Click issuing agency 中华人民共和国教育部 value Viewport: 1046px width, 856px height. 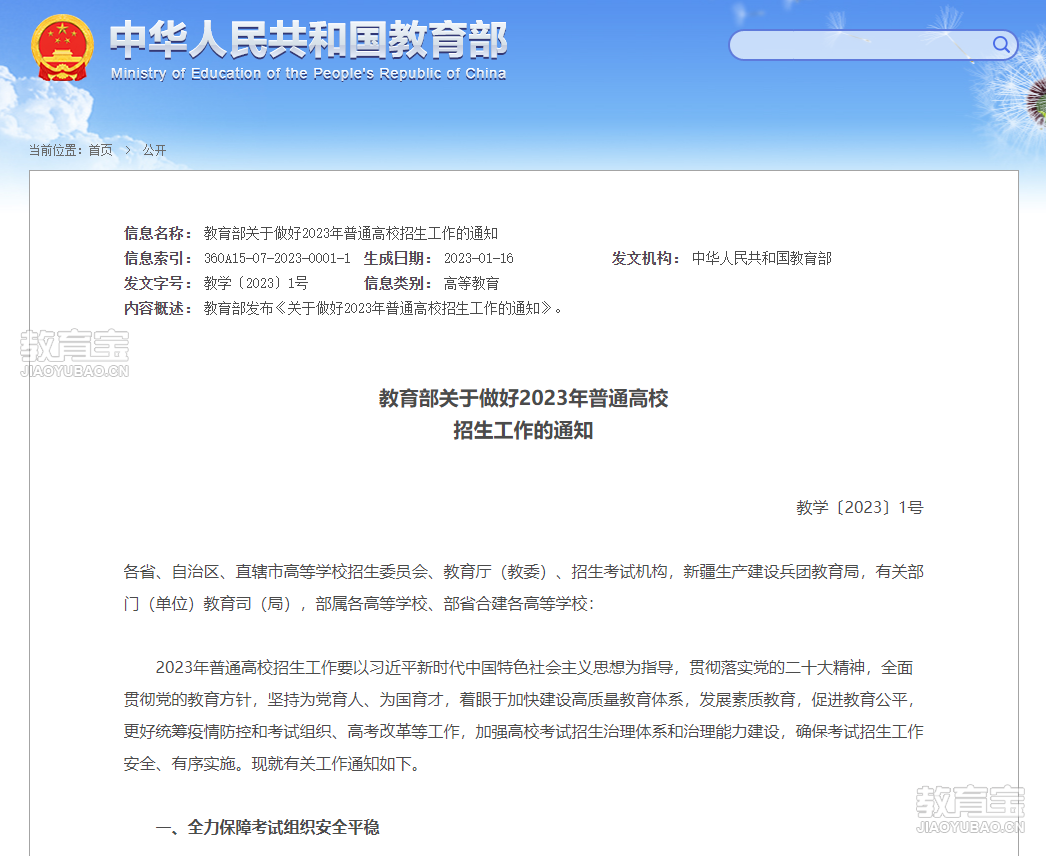(x=762, y=258)
